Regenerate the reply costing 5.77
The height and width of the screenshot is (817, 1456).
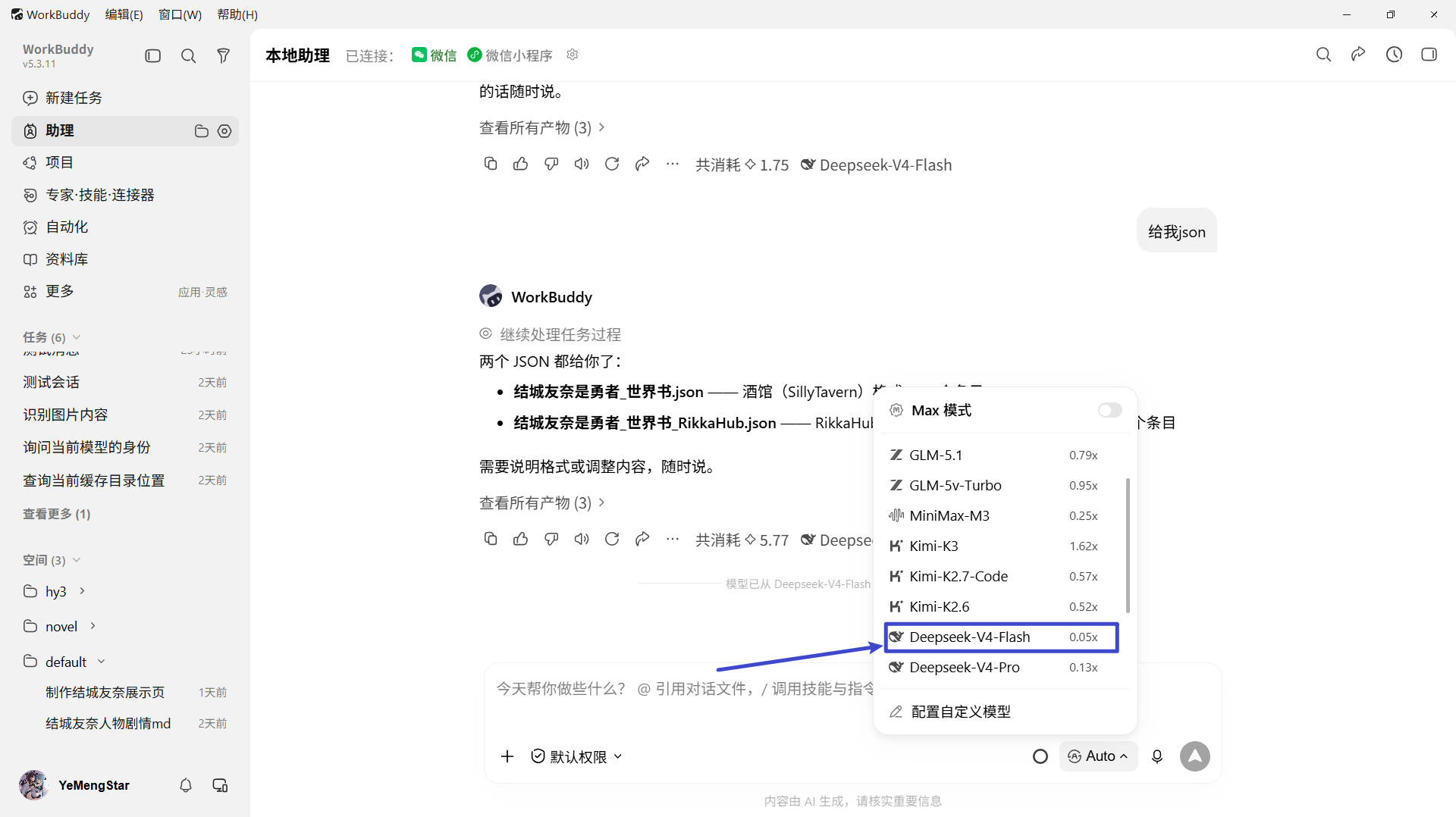(x=612, y=539)
